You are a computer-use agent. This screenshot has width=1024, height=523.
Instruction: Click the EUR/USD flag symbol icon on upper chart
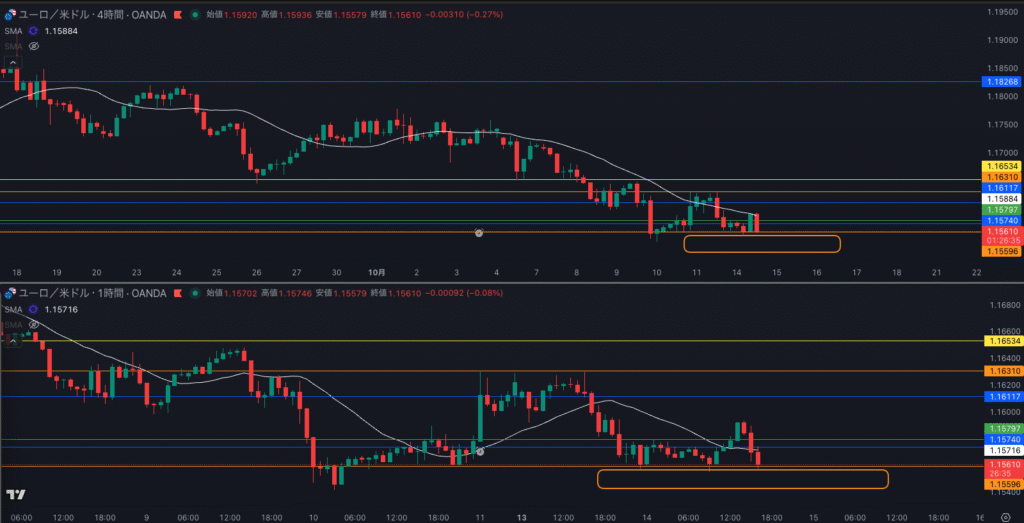coord(12,15)
